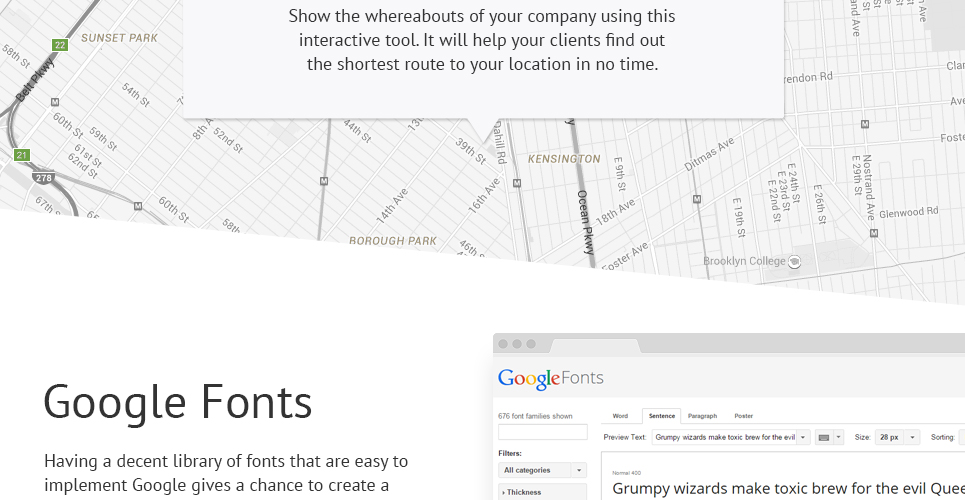Image resolution: width=965 pixels, height=500 pixels.
Task: Click the 52nd St street label
Action: [x=228, y=140]
